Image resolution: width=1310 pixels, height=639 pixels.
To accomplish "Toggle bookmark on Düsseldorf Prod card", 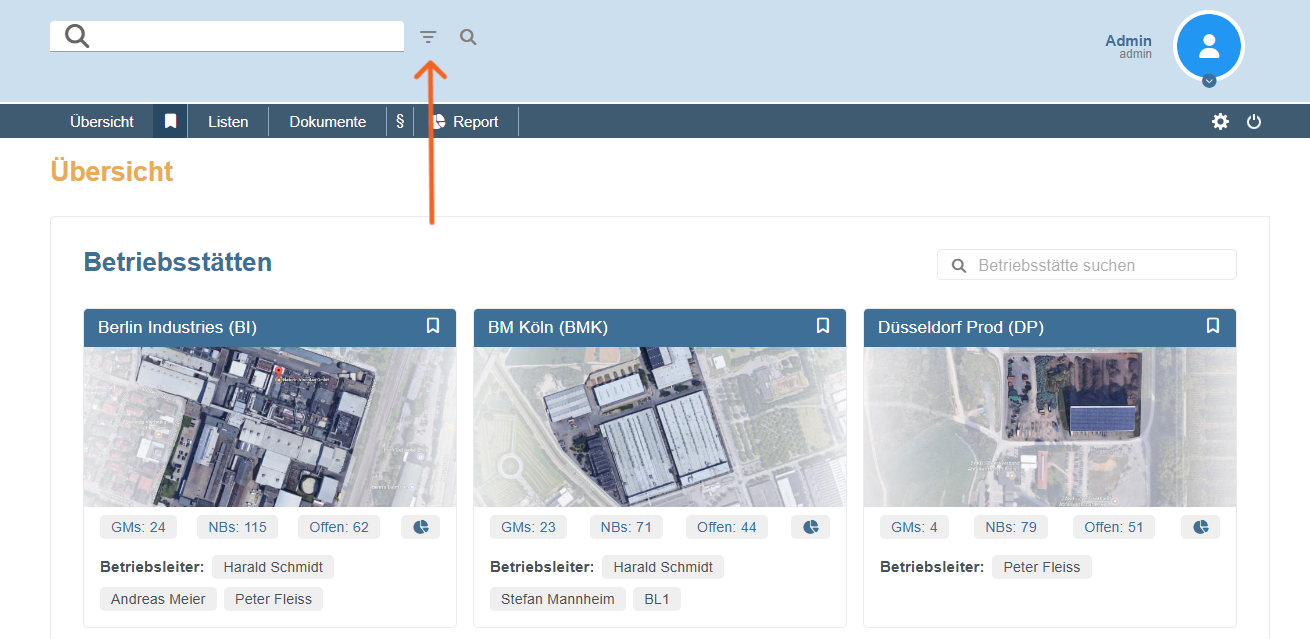I will tap(1213, 326).
